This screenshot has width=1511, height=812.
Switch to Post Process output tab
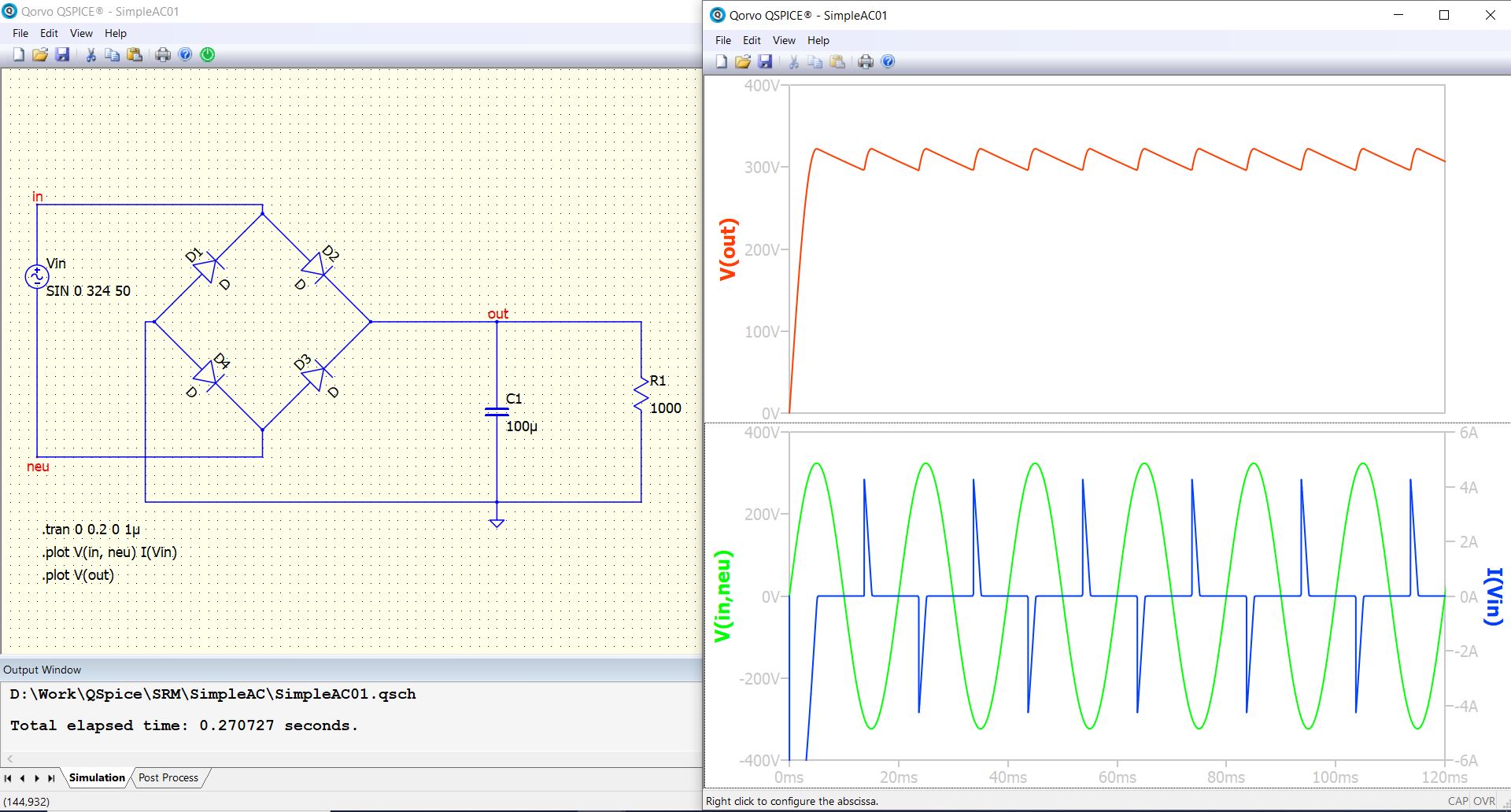coord(168,777)
